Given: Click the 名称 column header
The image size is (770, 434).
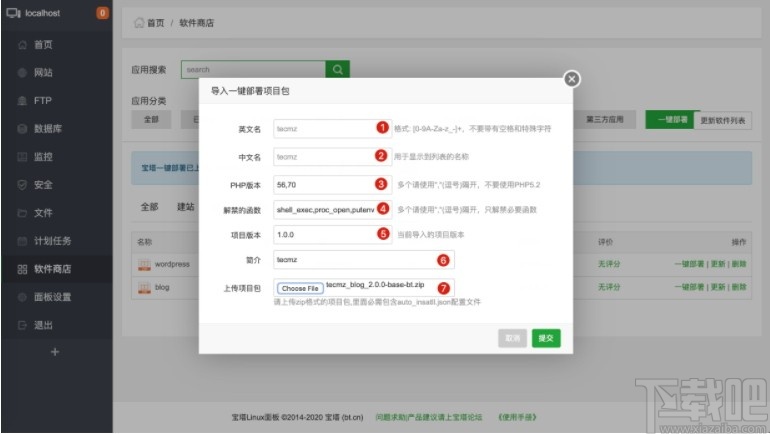Looking at the screenshot, I should (144, 242).
